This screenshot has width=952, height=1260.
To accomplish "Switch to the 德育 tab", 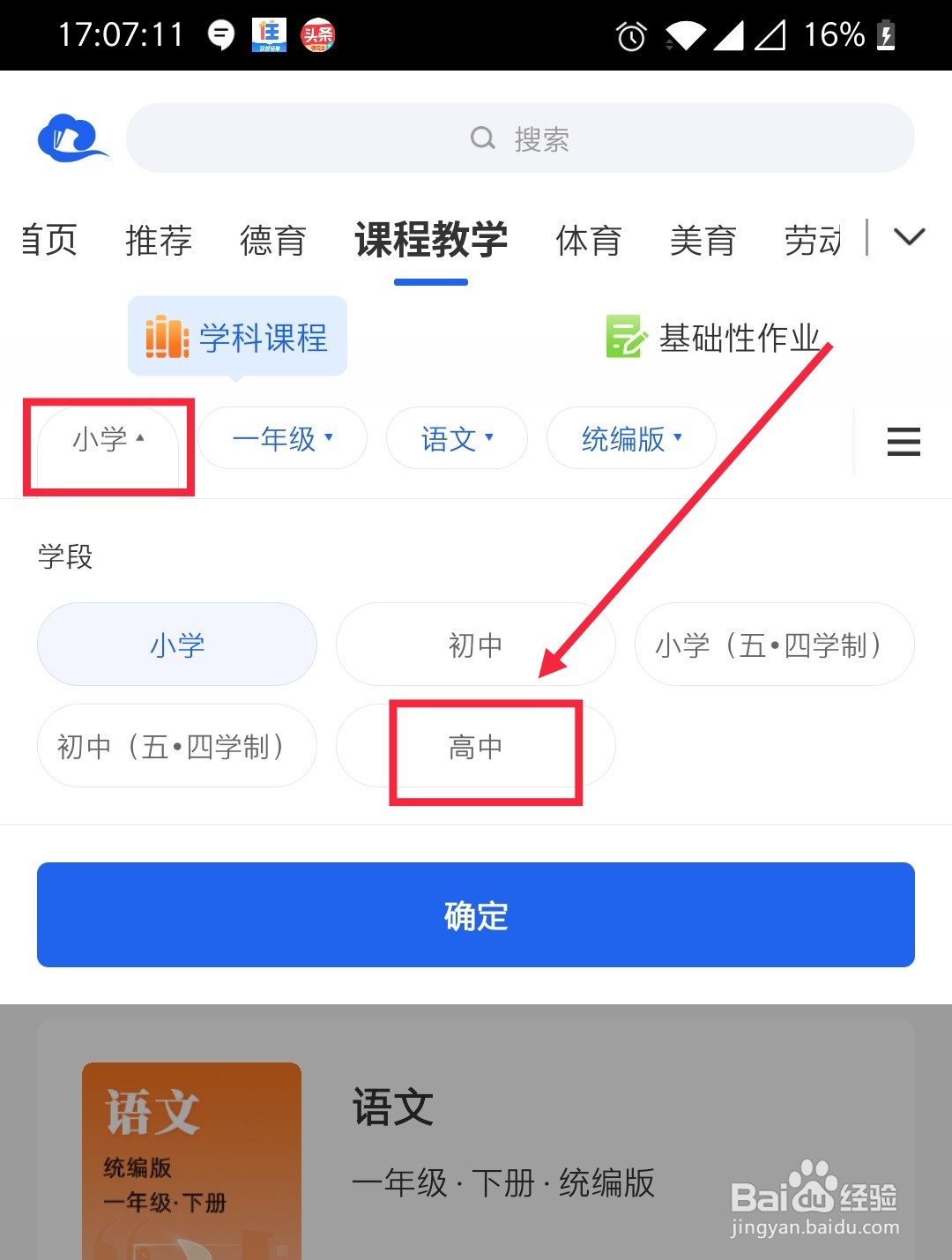I will 273,240.
